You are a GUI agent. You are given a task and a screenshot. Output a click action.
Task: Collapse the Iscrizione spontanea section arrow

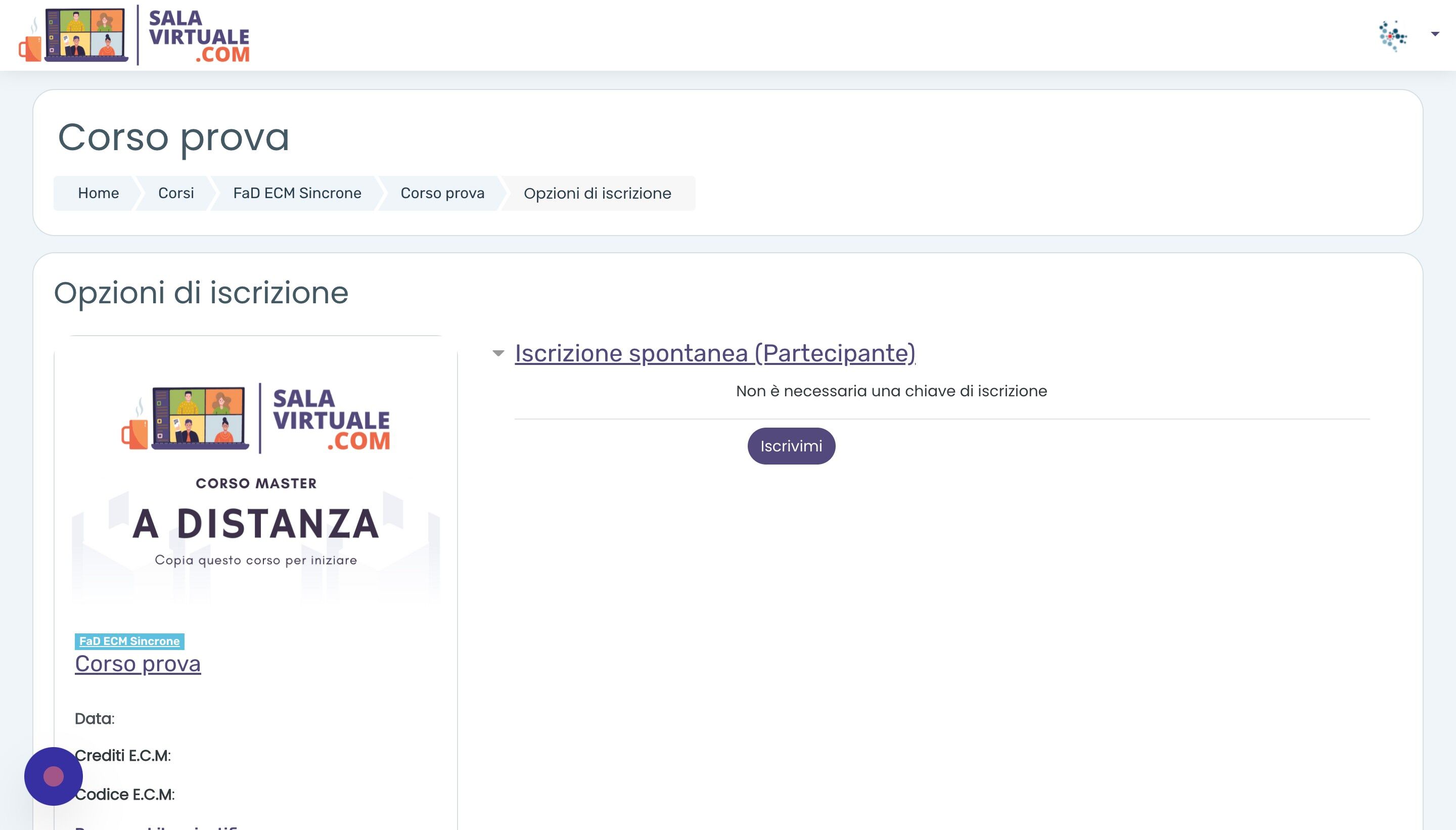tap(498, 353)
